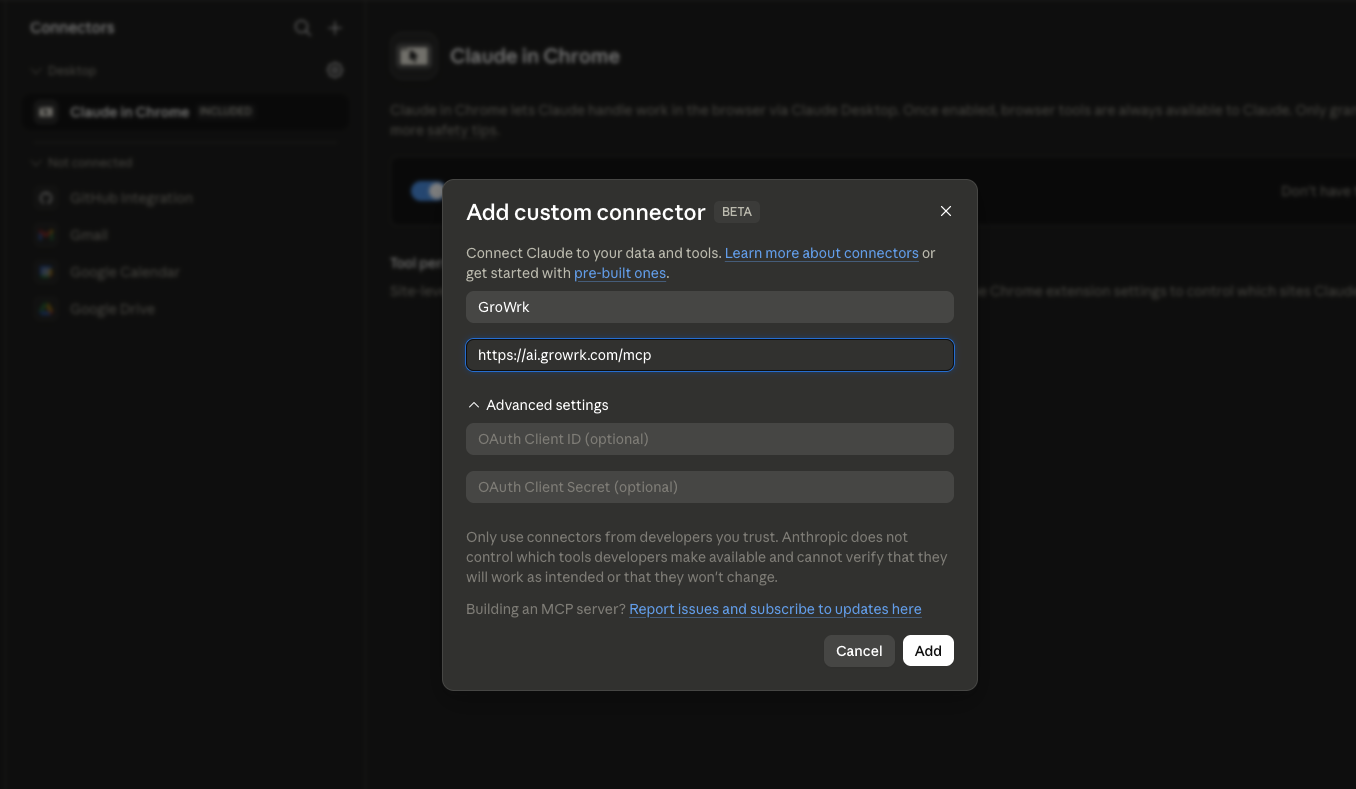Cancel adding the custom connector
Viewport: 1356px width, 789px height.
click(x=859, y=651)
